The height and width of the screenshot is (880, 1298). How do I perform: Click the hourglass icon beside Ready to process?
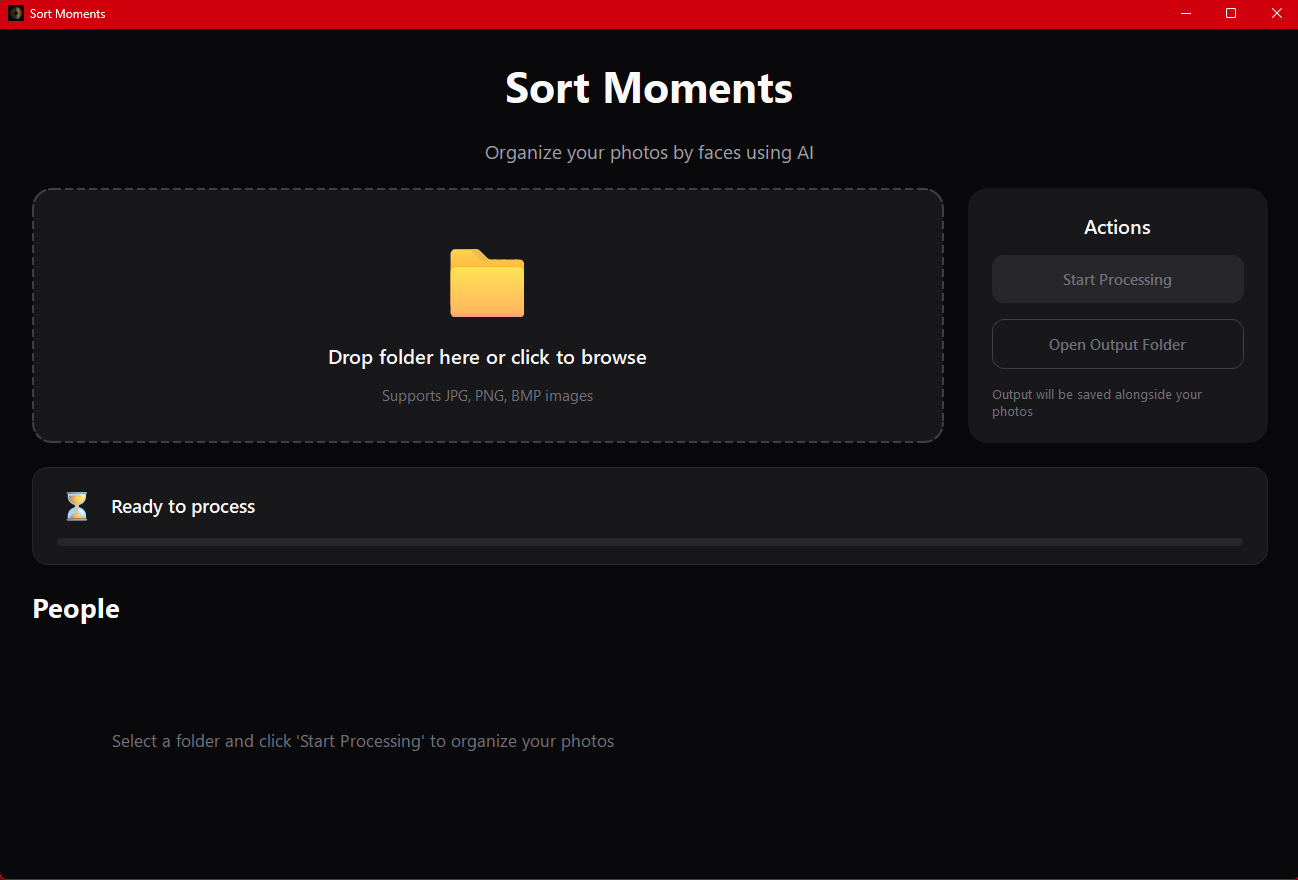[76, 506]
